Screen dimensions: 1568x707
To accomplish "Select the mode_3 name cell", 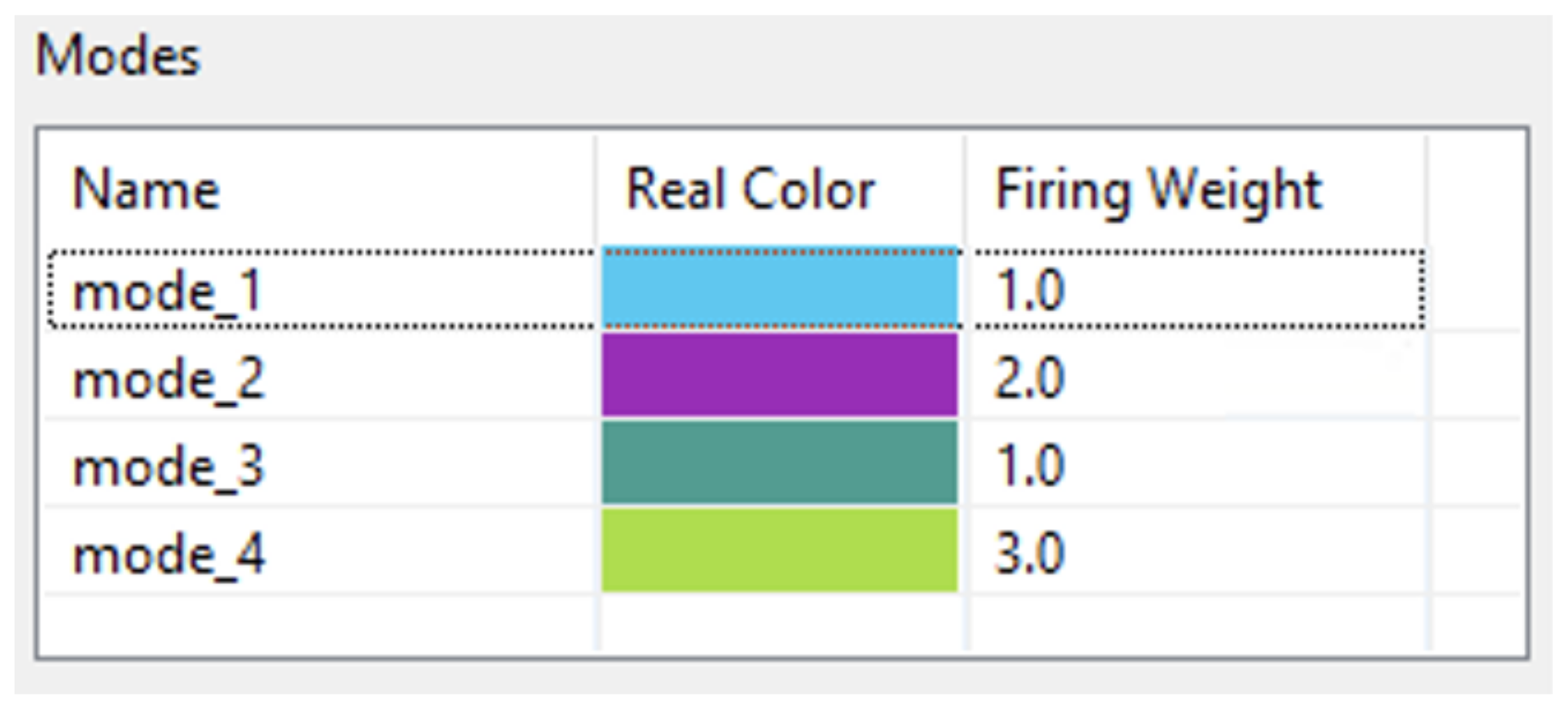I will tap(169, 466).
